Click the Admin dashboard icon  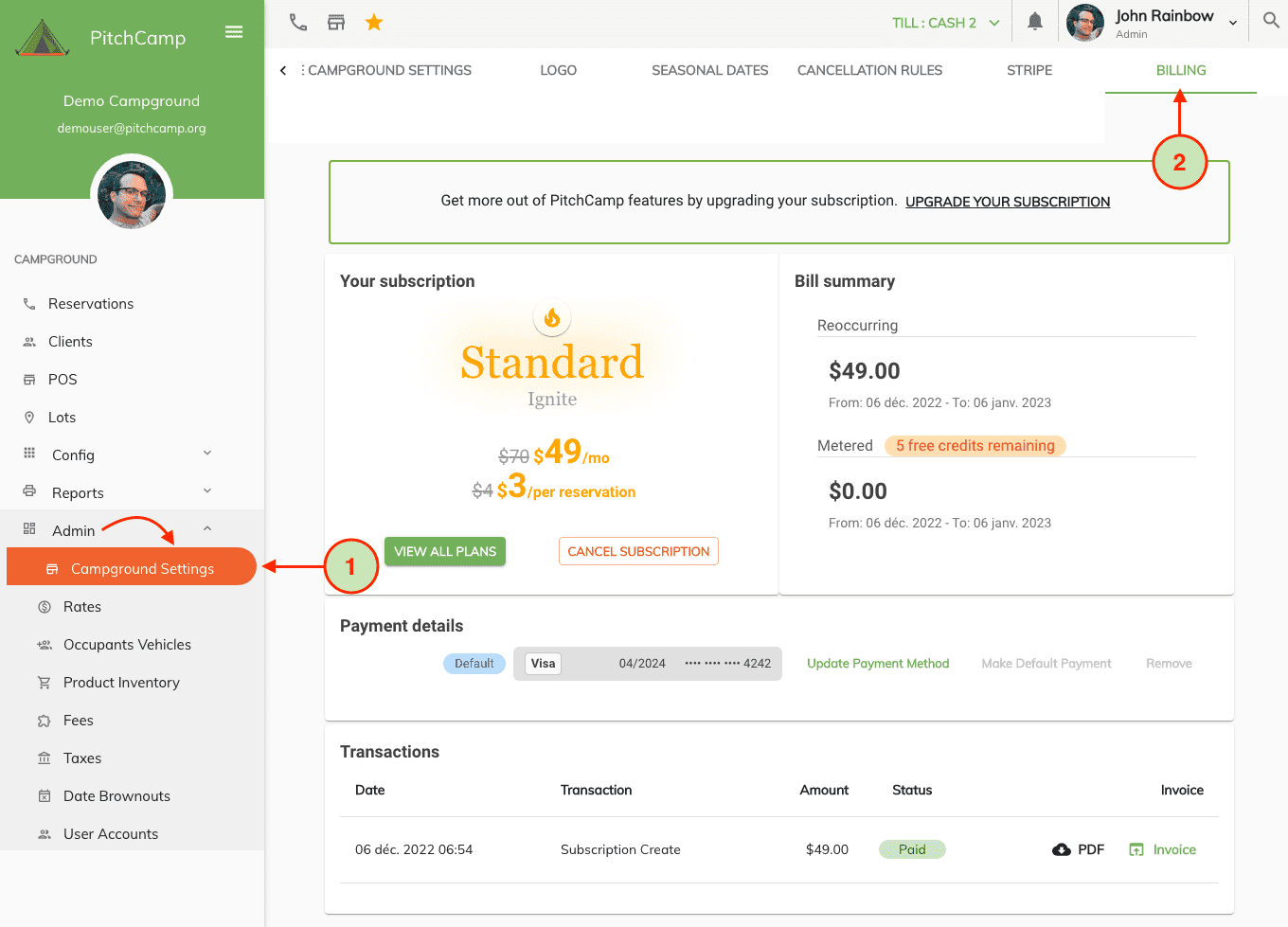click(29, 529)
